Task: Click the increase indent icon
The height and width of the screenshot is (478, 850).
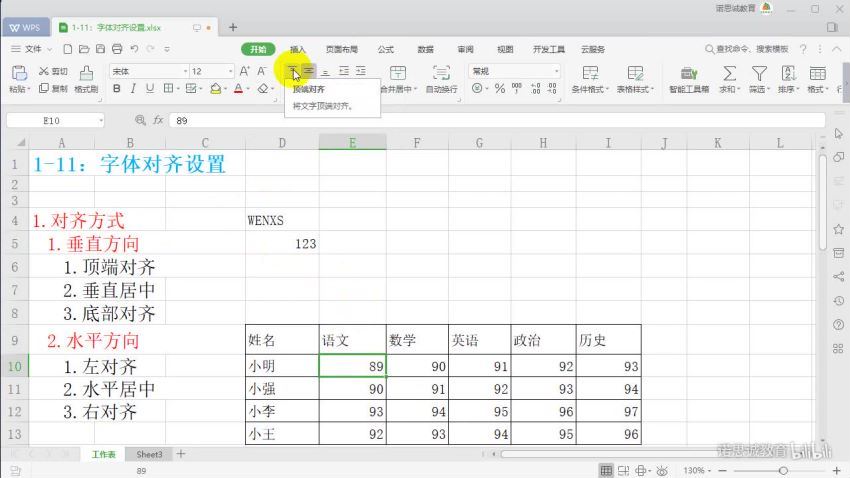Action: coord(360,71)
